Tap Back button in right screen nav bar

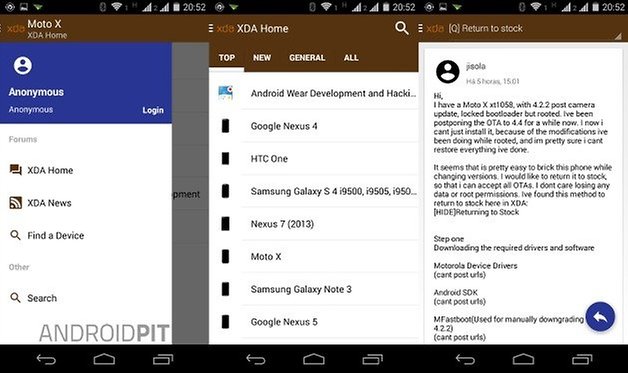coord(465,359)
